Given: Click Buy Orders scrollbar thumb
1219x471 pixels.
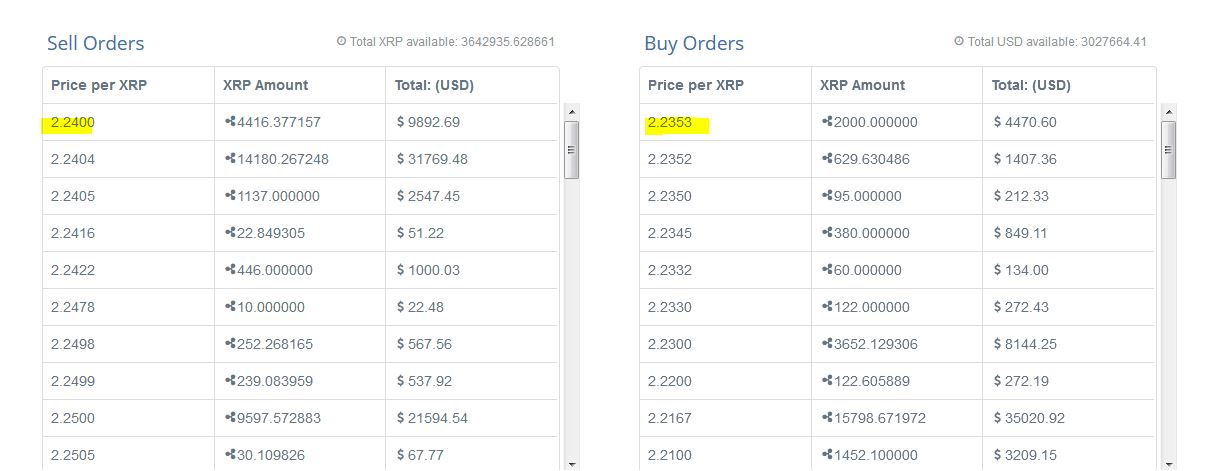Looking at the screenshot, I should [1169, 150].
